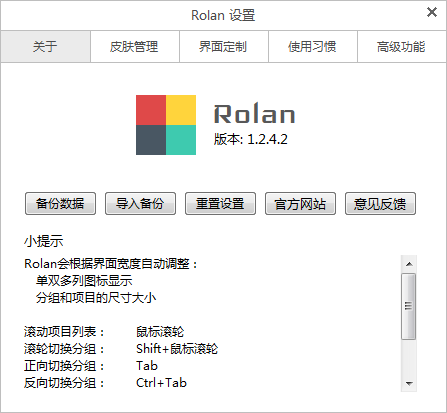Click the window title Rolan 设置

click(223, 15)
